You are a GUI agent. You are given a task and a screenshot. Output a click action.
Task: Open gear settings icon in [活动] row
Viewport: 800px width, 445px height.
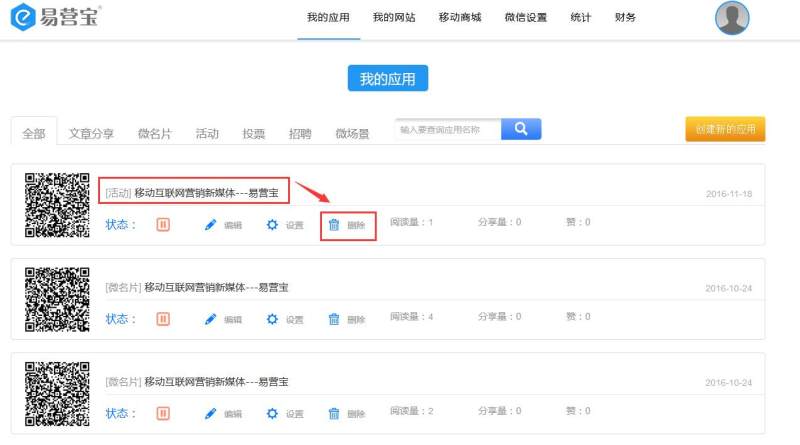click(x=272, y=225)
